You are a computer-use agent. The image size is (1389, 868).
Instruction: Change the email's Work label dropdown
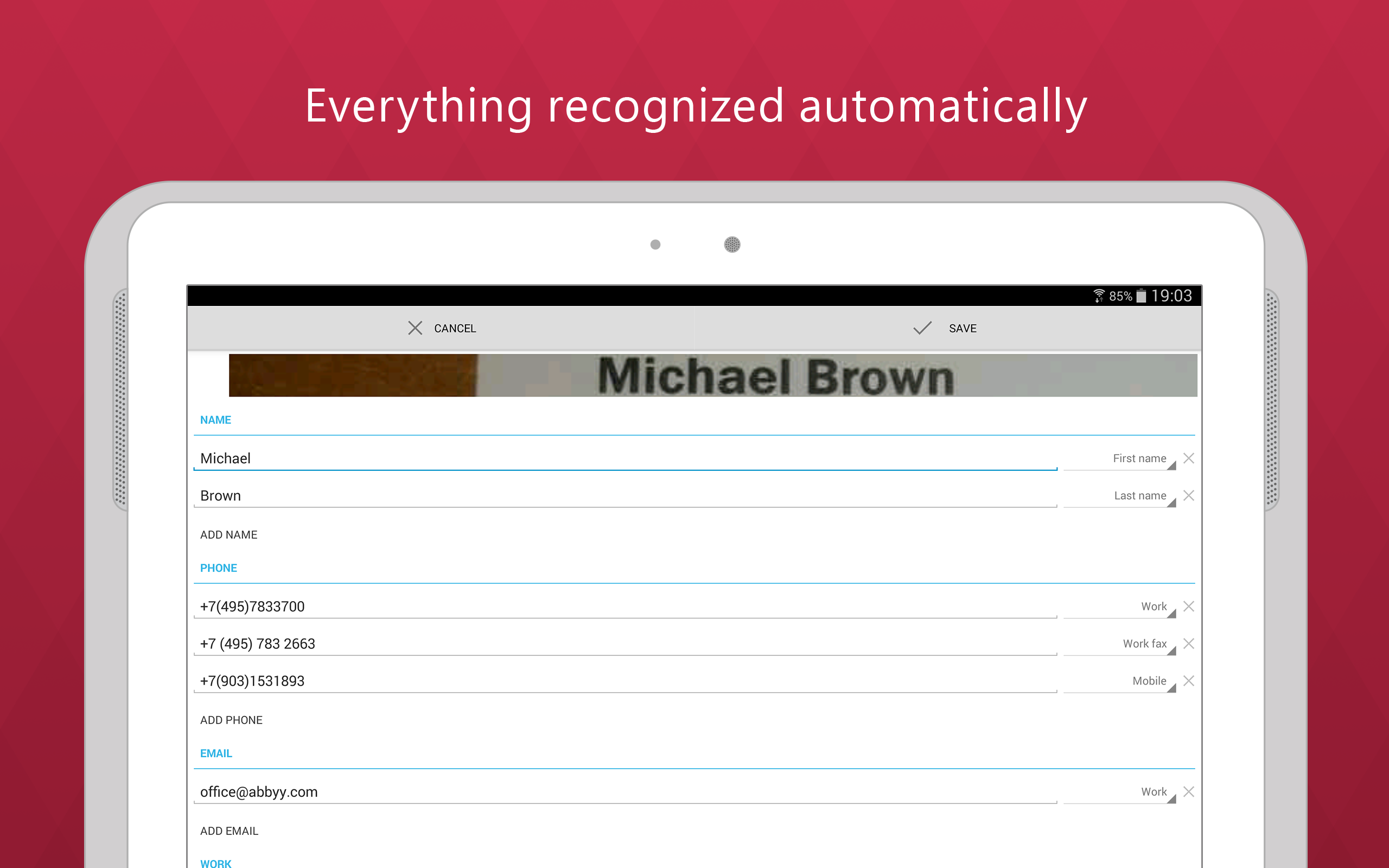click(1154, 791)
